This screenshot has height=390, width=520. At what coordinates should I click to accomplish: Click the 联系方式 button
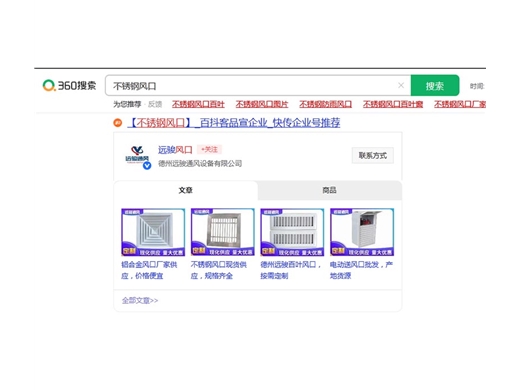pyautogui.click(x=373, y=155)
